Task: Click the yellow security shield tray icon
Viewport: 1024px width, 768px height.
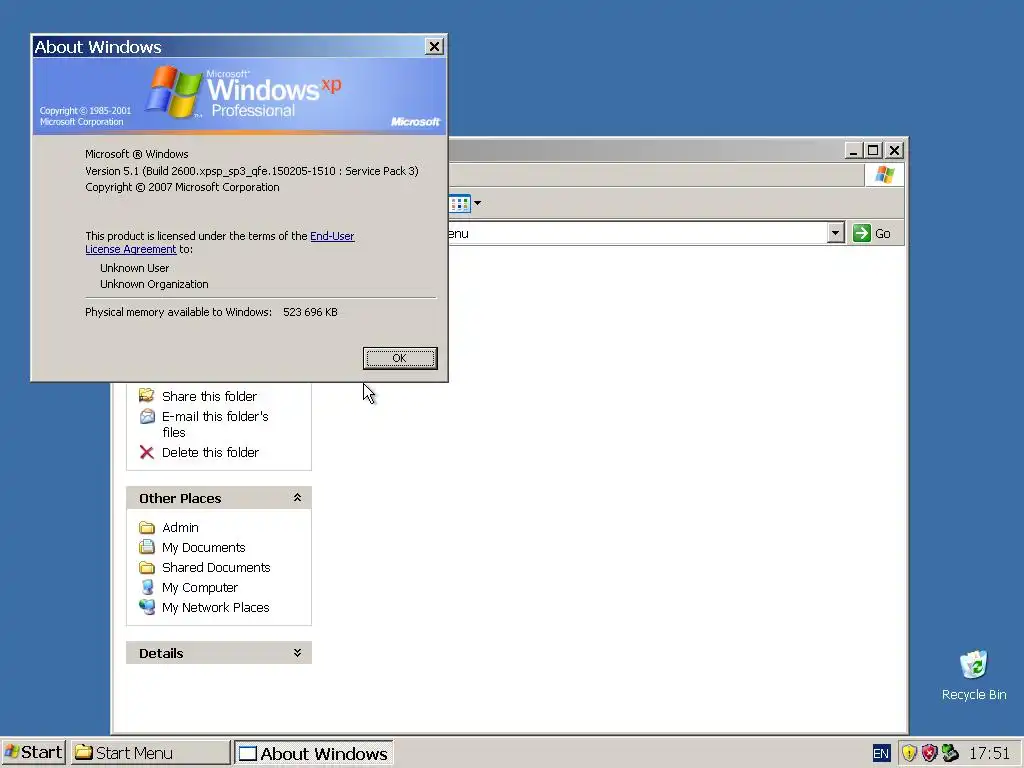Action: (x=909, y=754)
